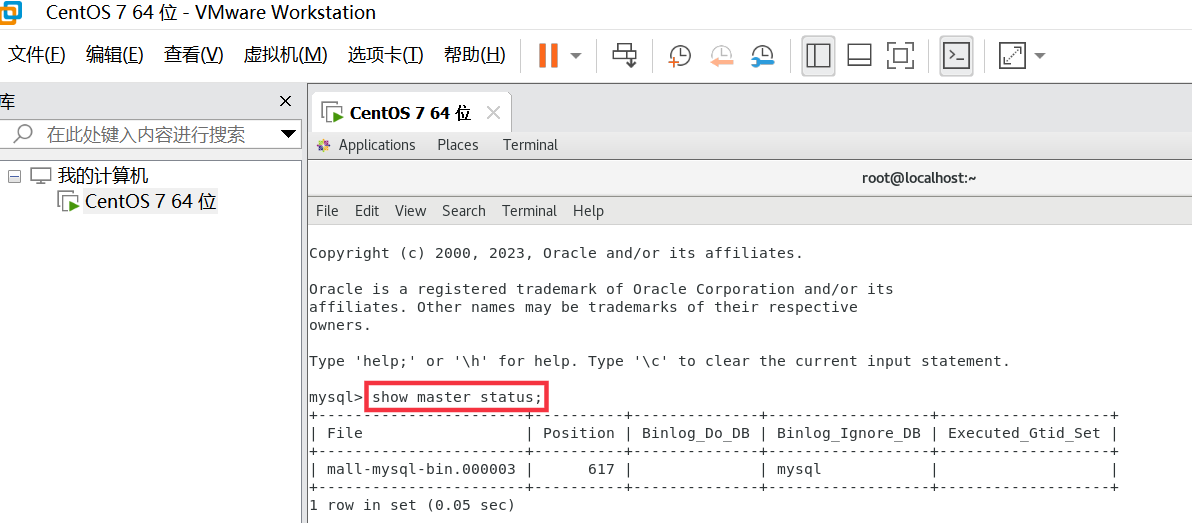This screenshot has width=1193, height=524.
Task: Toggle the console view icon
Action: tap(956, 56)
